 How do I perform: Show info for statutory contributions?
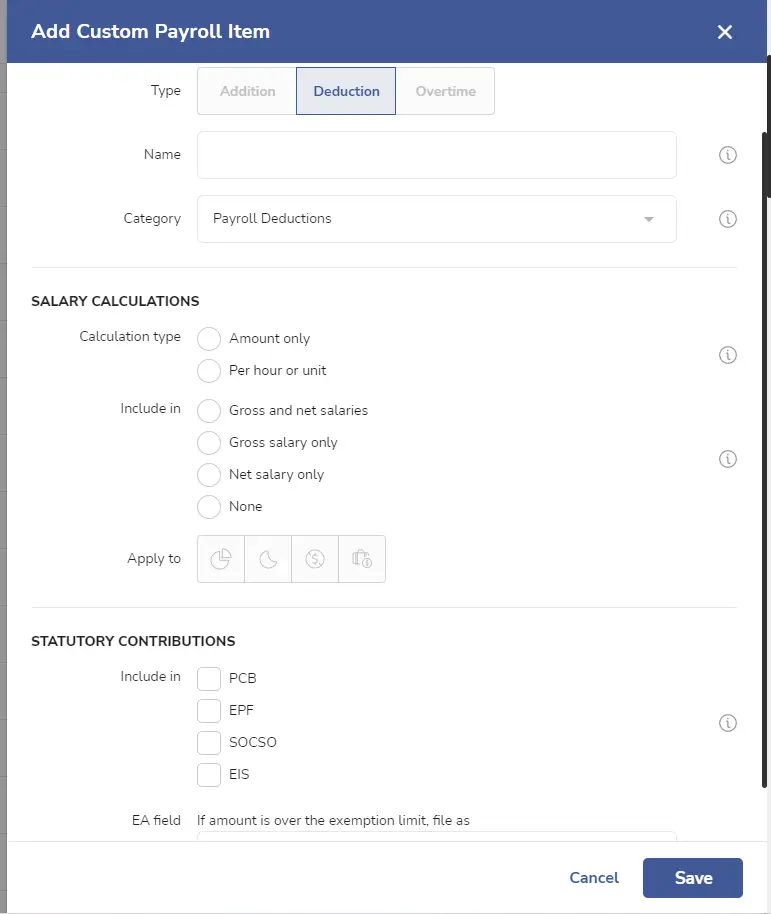728,723
